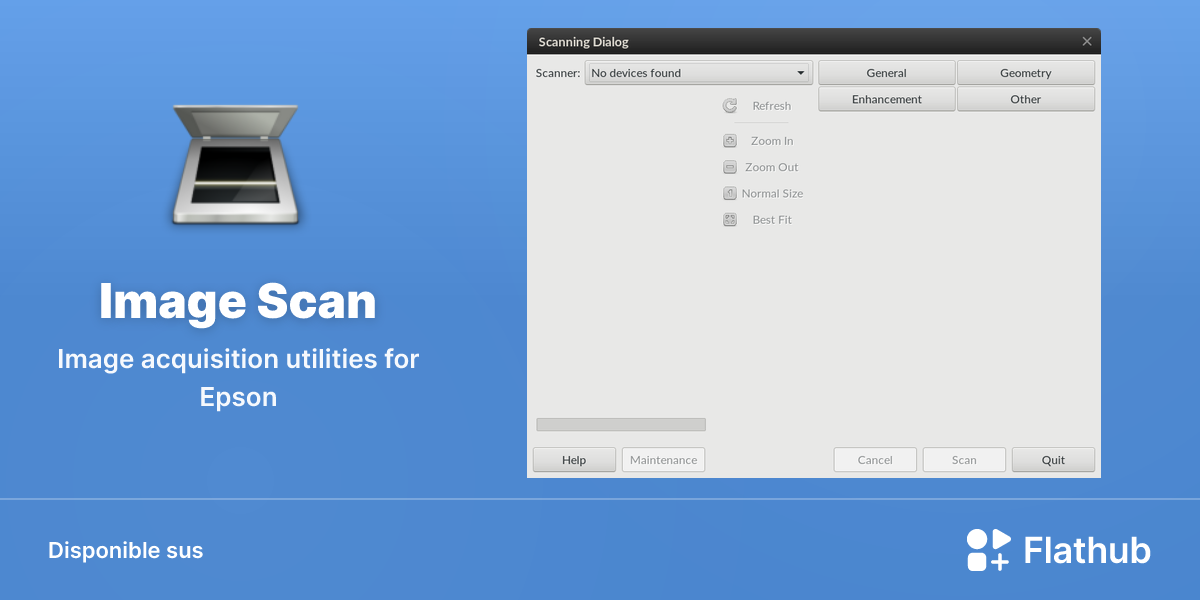Click the Best Fit icon
Screen dimensions: 1200x600
[x=730, y=220]
